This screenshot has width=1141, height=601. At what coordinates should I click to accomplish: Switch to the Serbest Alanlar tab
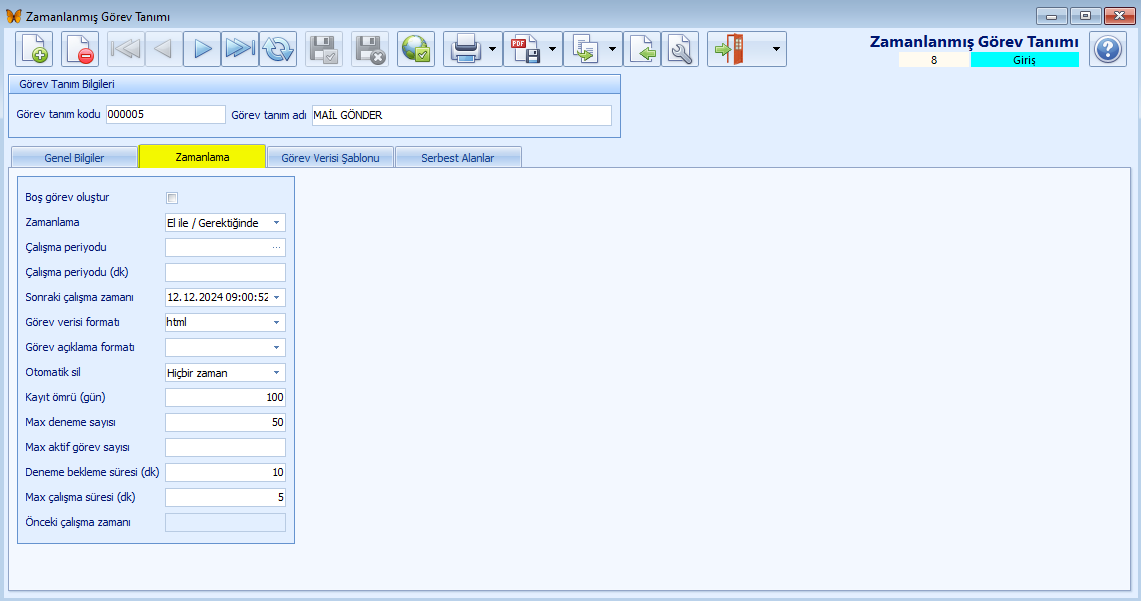click(458, 158)
